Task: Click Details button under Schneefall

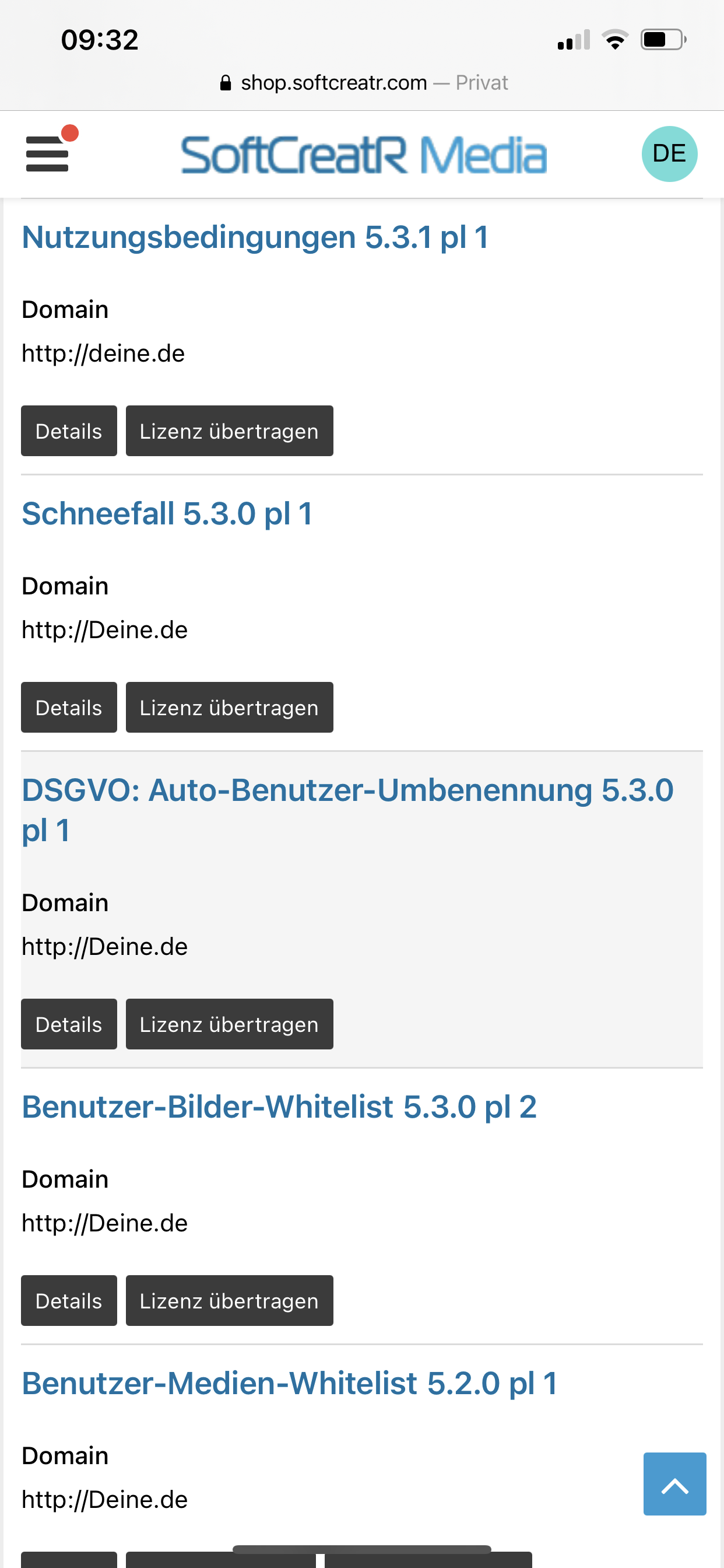Action: pyautogui.click(x=69, y=708)
